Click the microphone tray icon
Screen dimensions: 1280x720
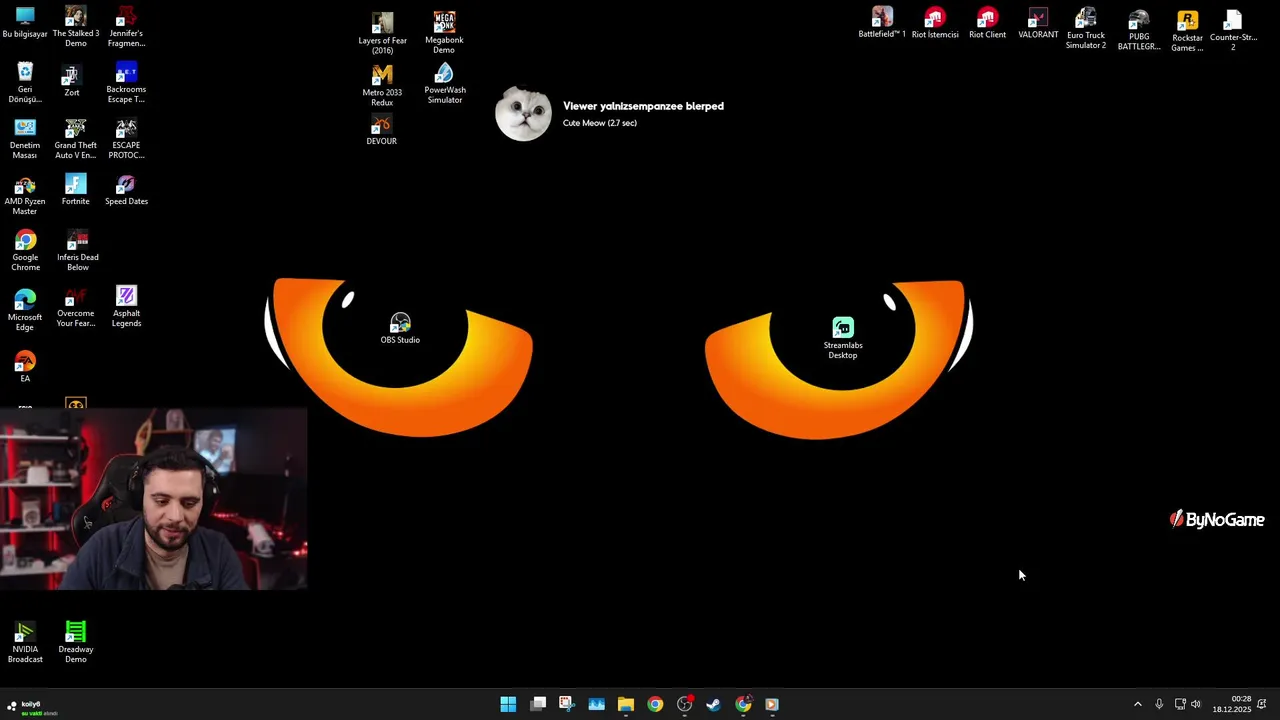[x=1159, y=704]
